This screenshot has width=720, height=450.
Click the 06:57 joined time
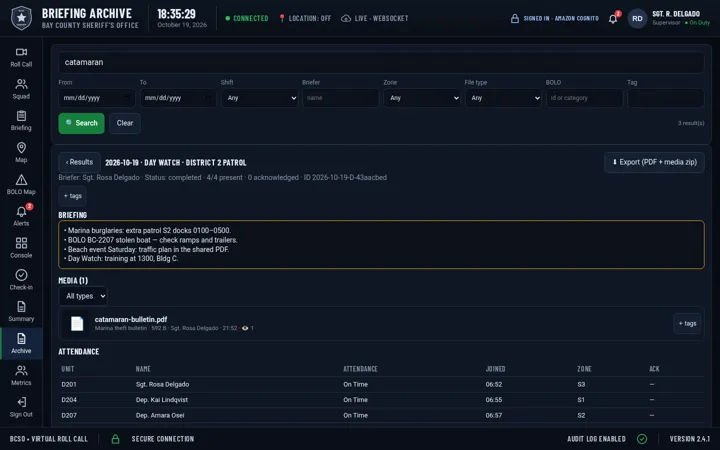click(494, 416)
